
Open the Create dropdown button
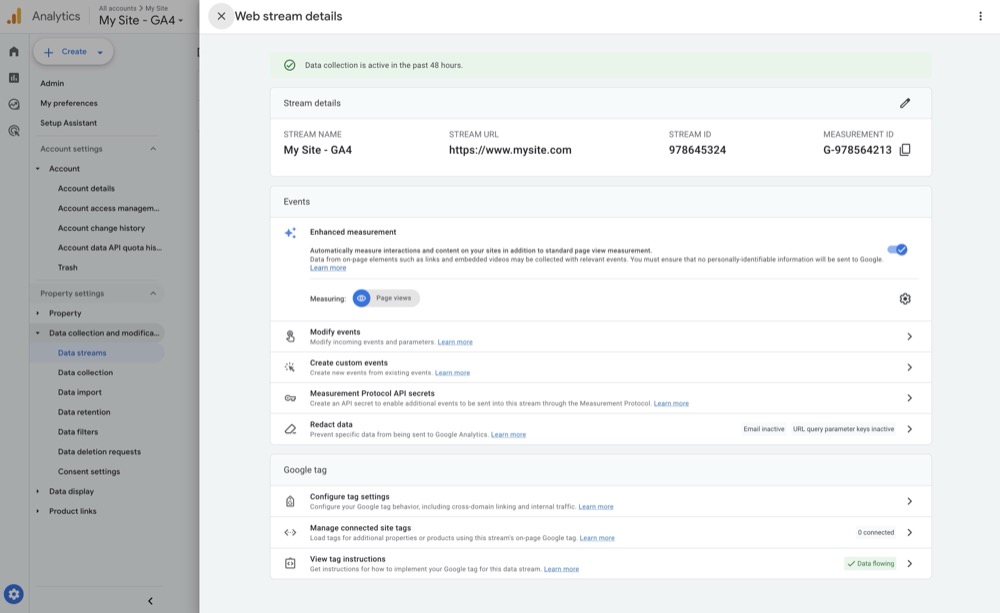[x=73, y=52]
